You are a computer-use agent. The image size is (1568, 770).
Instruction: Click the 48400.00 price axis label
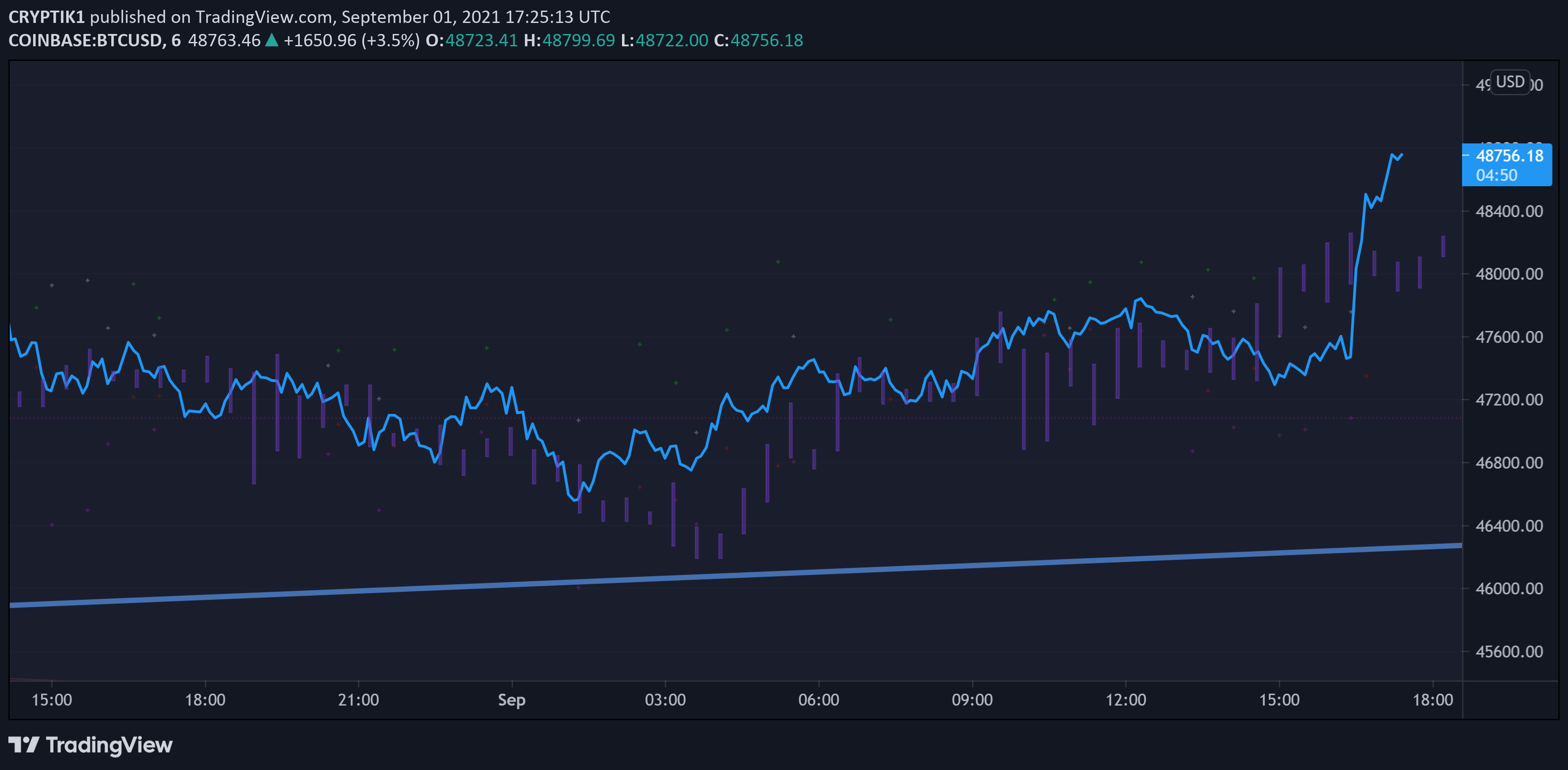[1509, 212]
